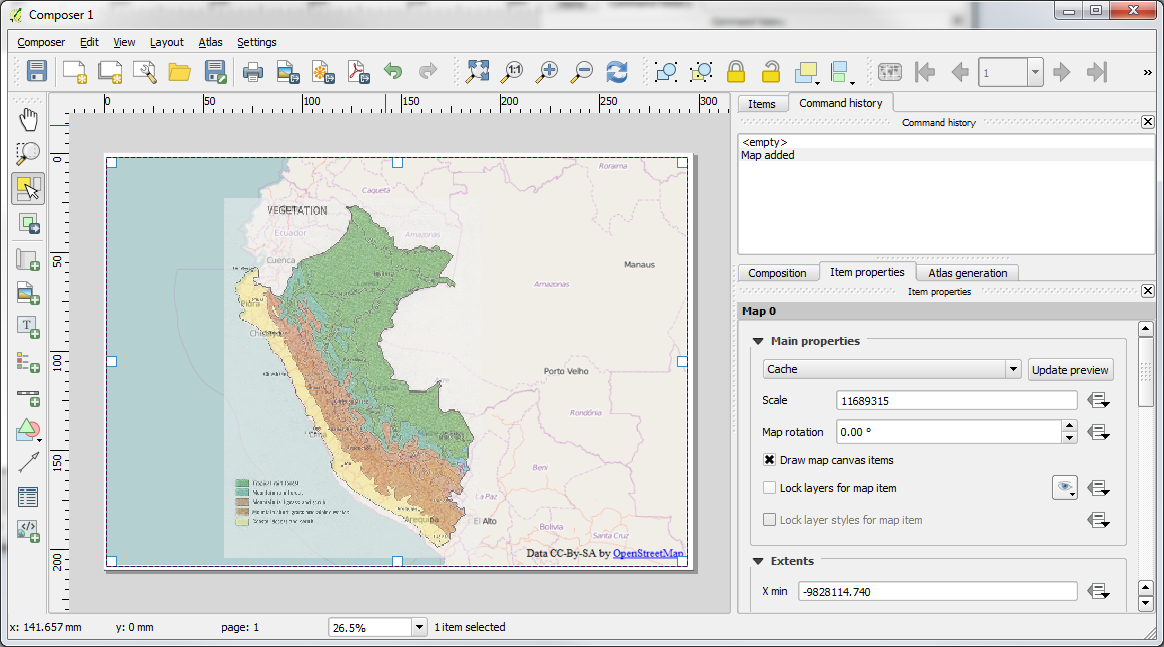
Task: Click the Update preview button
Action: (1070, 369)
